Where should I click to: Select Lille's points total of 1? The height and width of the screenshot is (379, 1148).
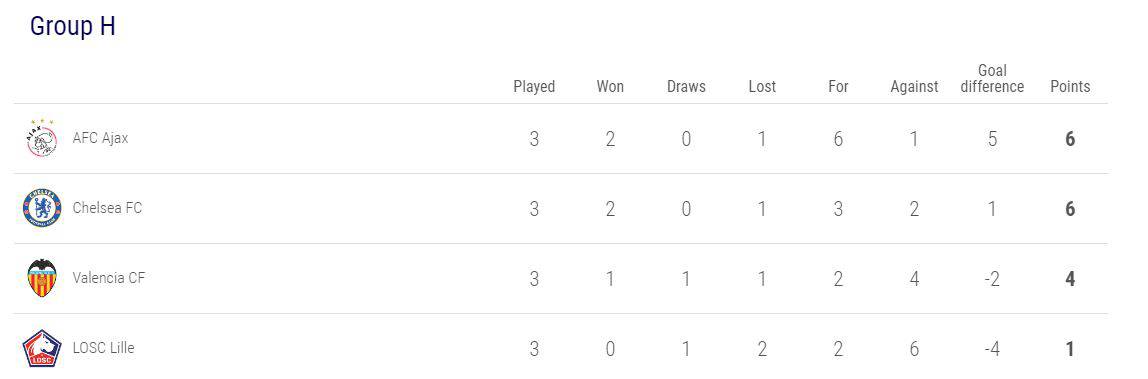point(1070,349)
